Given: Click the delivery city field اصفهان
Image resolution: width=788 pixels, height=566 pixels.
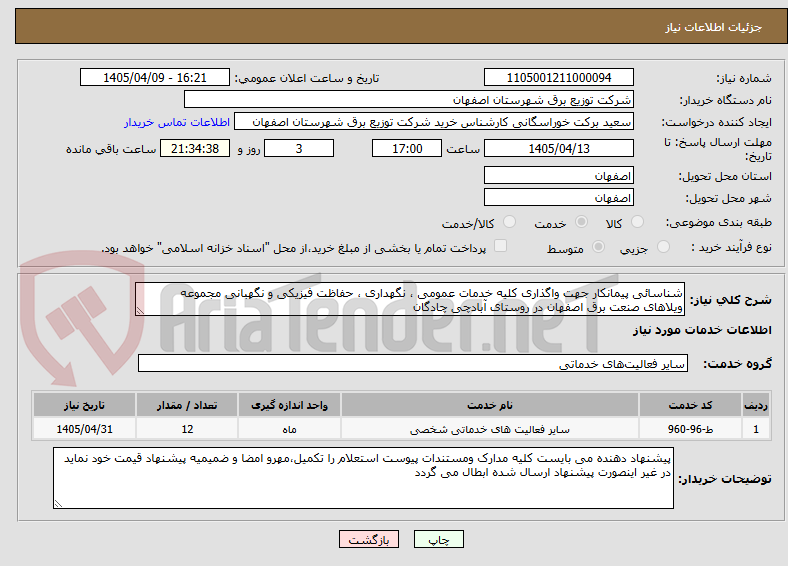Looking at the screenshot, I should coord(559,197).
